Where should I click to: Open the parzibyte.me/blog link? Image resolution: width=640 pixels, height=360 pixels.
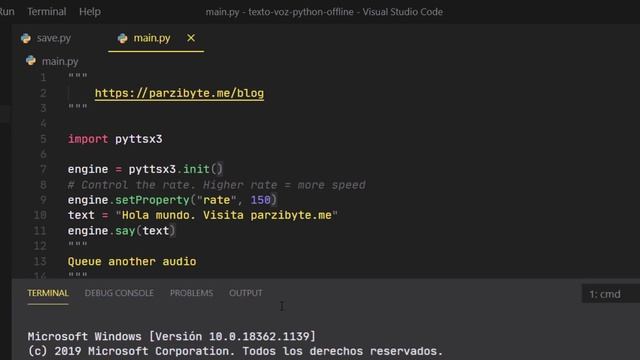179,93
